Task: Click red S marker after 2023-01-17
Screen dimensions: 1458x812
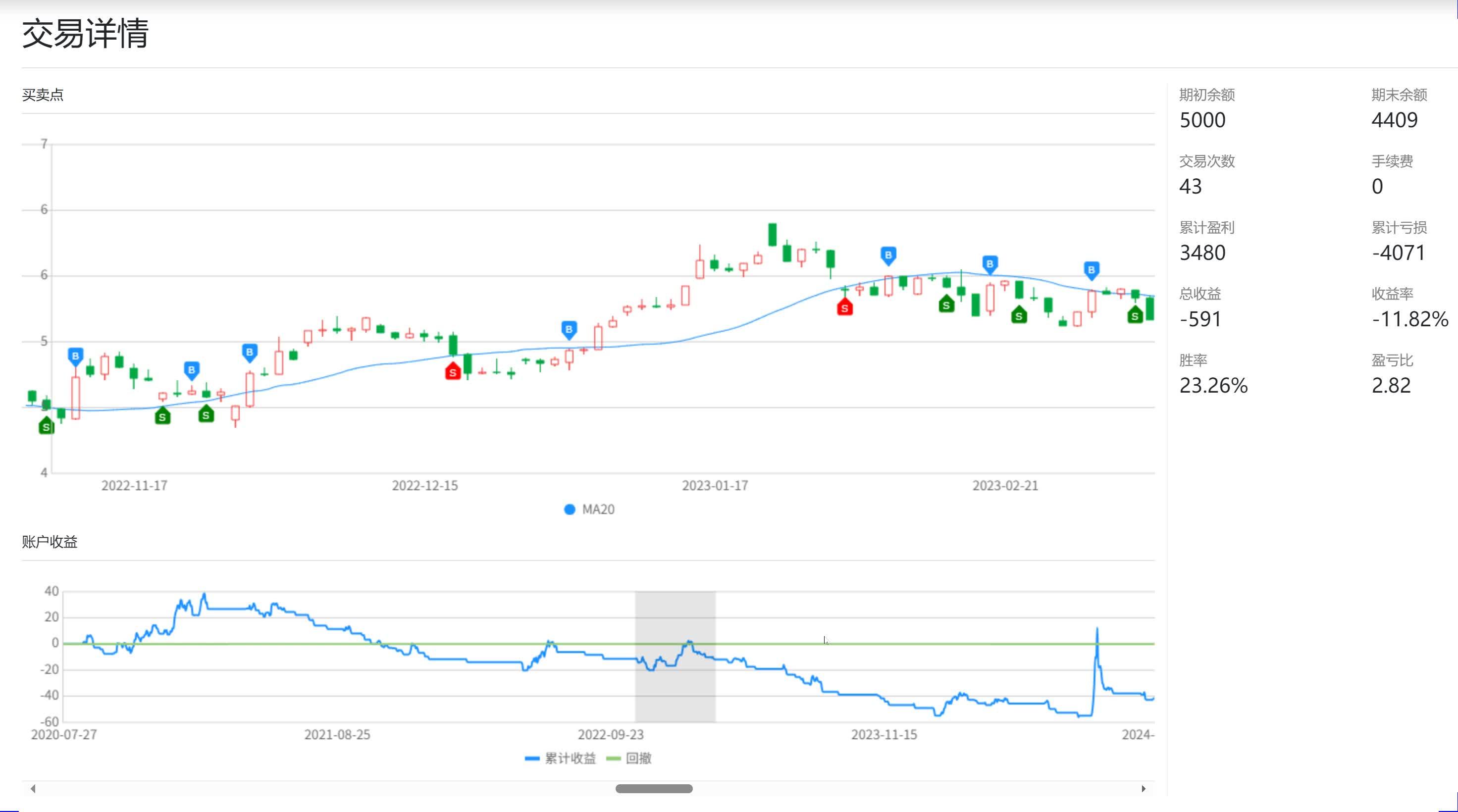Action: click(x=844, y=308)
